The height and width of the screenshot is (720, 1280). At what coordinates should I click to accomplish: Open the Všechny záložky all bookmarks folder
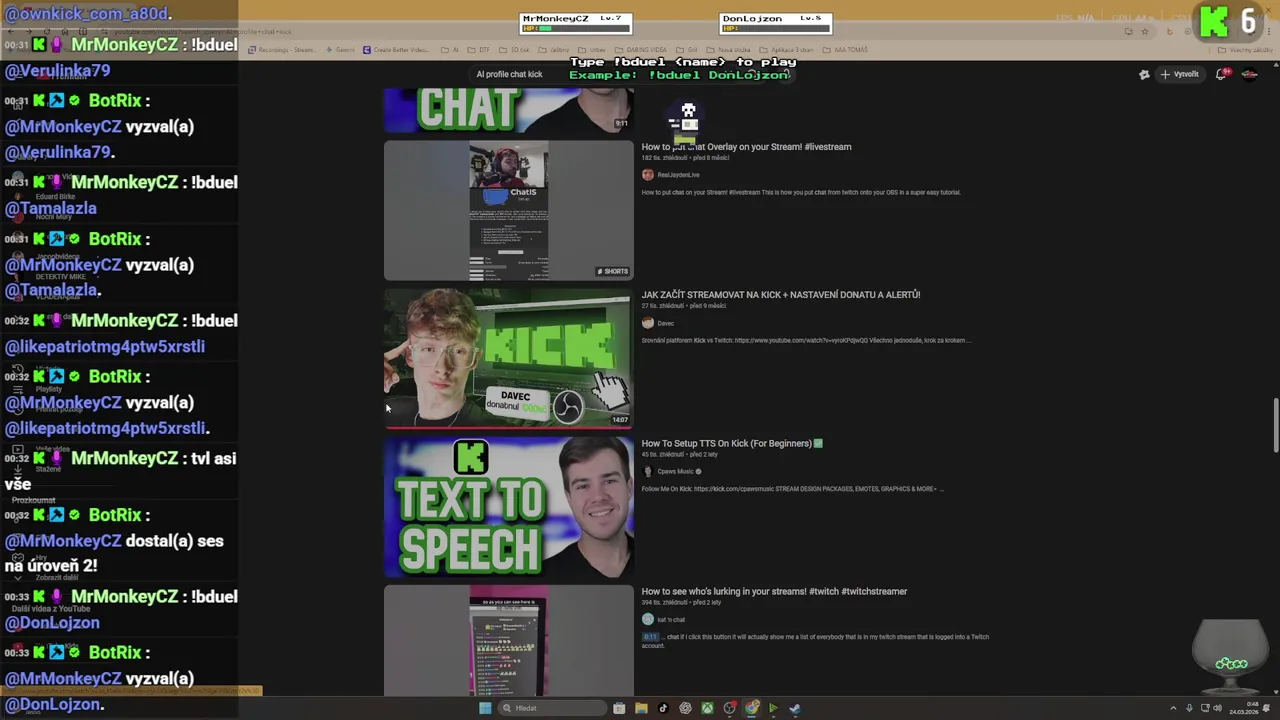[1246, 50]
